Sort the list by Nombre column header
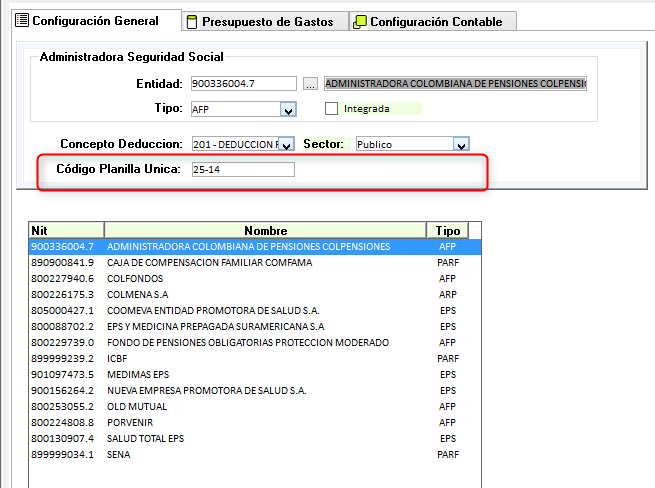The width and height of the screenshot is (655, 488). tap(265, 230)
